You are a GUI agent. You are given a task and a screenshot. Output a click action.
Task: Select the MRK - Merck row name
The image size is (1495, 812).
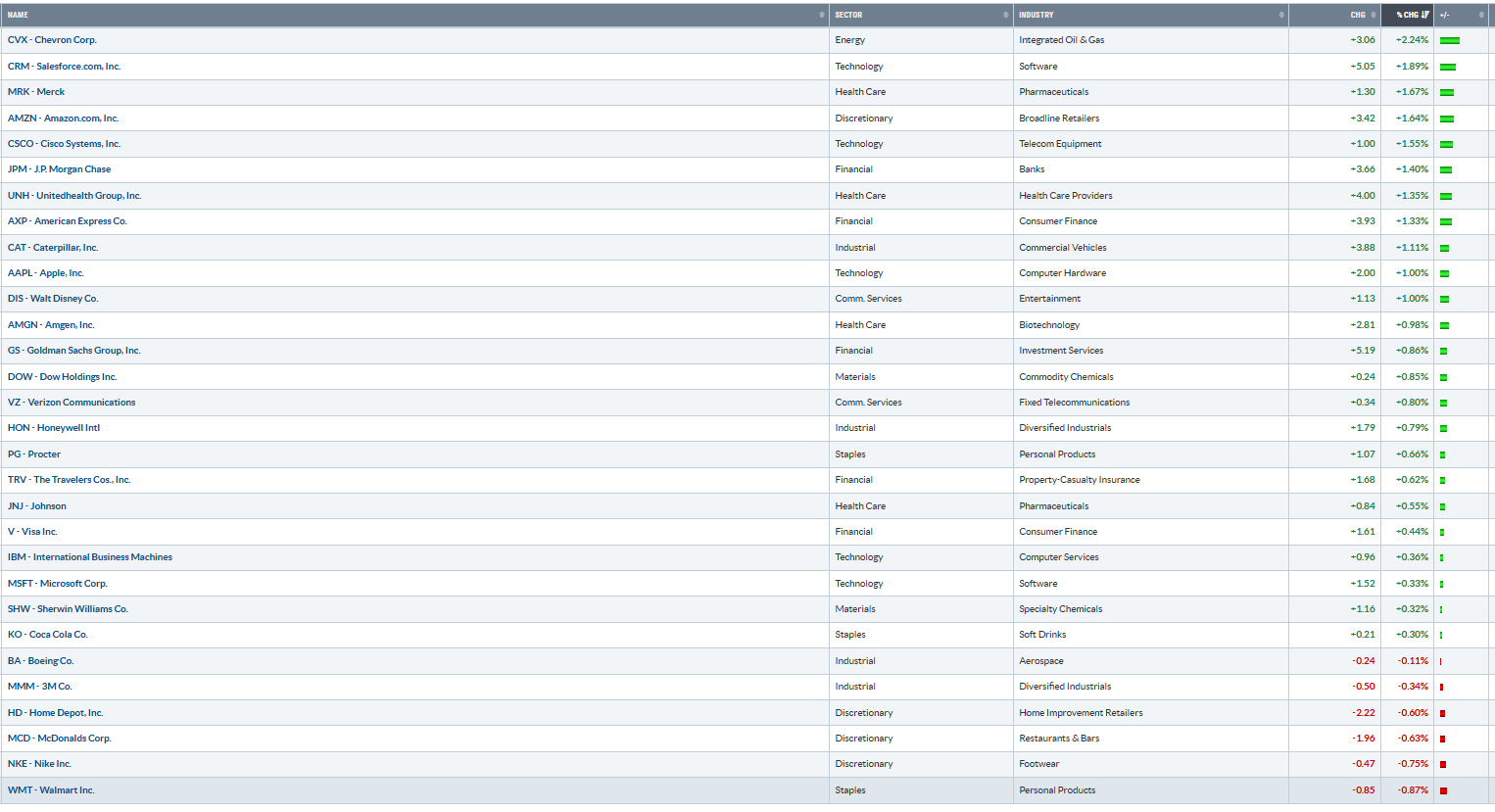pyautogui.click(x=36, y=92)
